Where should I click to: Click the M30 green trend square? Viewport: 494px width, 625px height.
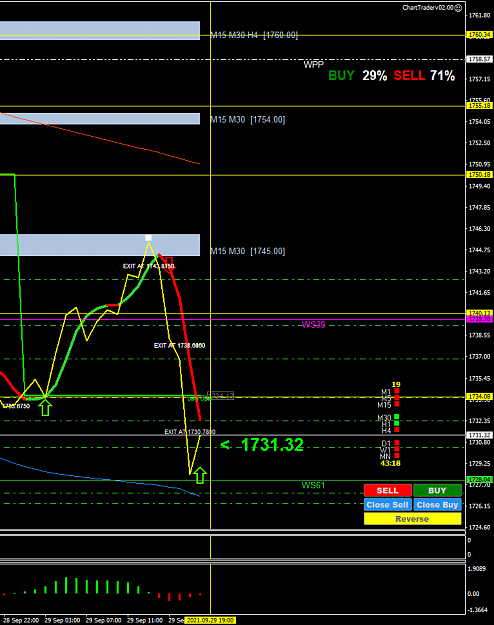pyautogui.click(x=397, y=417)
